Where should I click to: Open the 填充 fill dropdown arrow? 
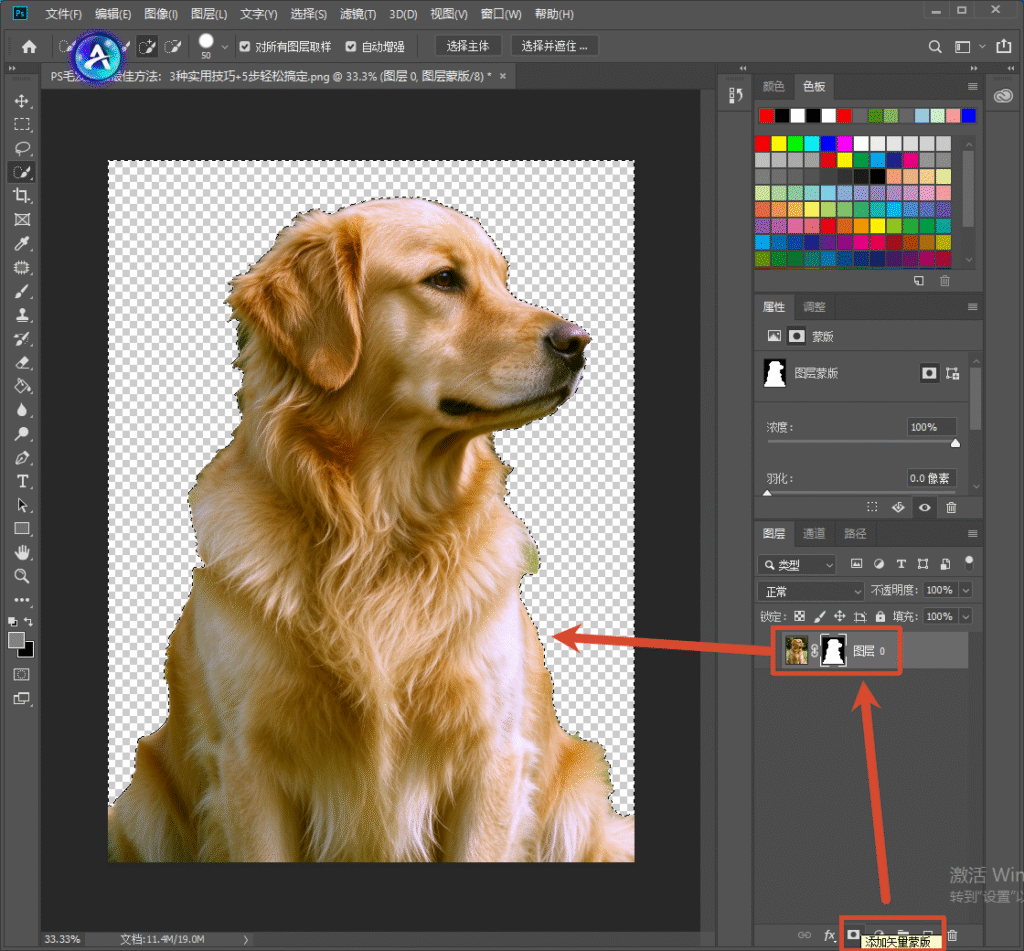(x=966, y=617)
